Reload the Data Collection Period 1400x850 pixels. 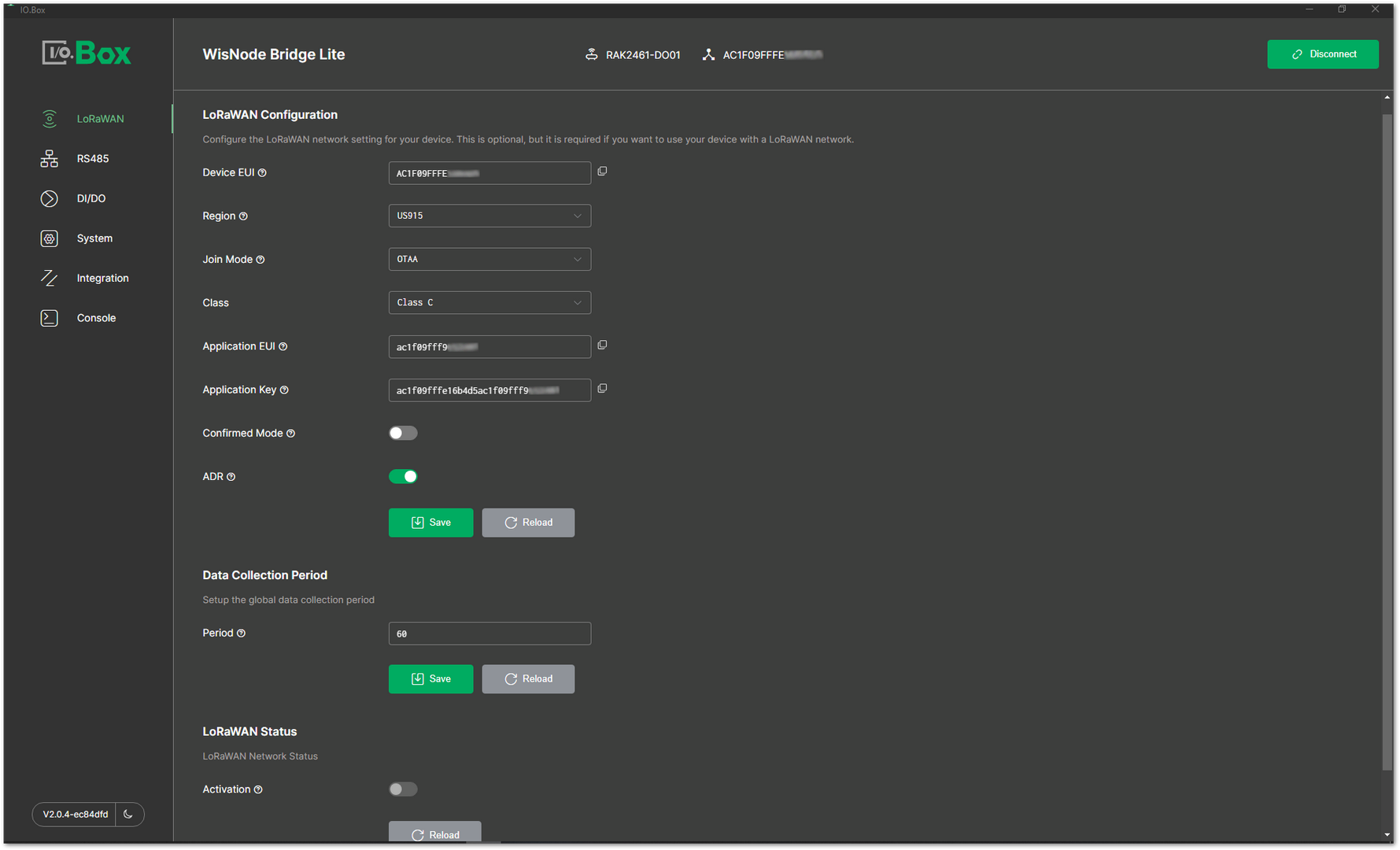pos(528,679)
